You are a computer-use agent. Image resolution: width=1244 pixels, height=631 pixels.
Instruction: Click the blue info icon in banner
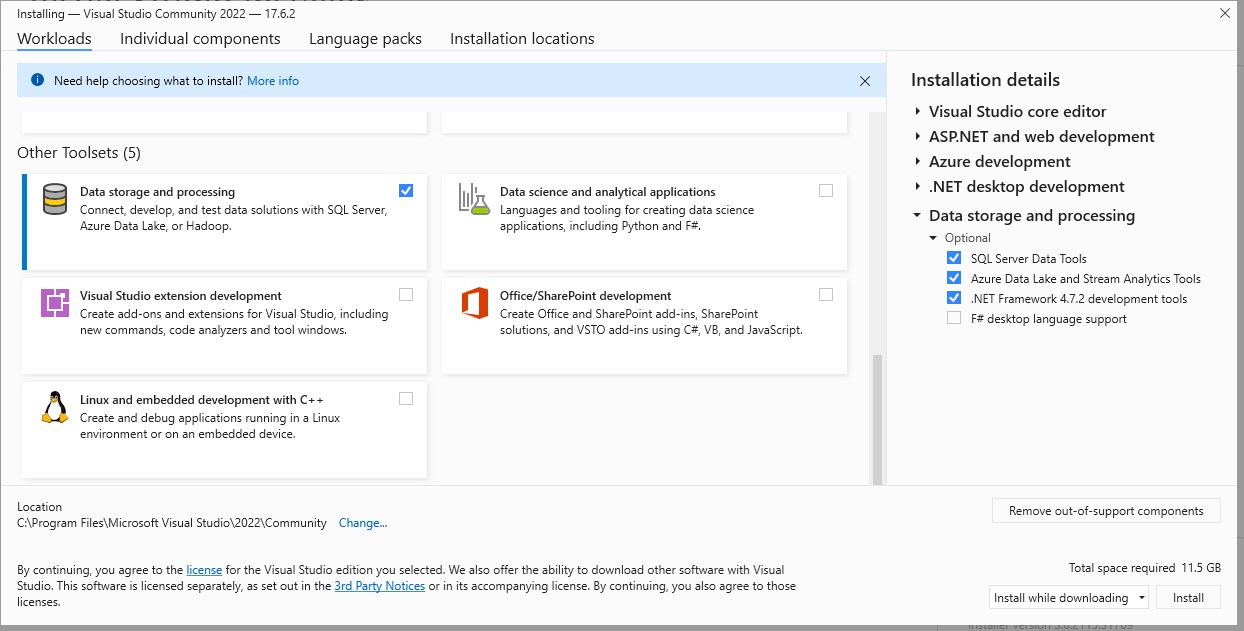click(x=37, y=80)
